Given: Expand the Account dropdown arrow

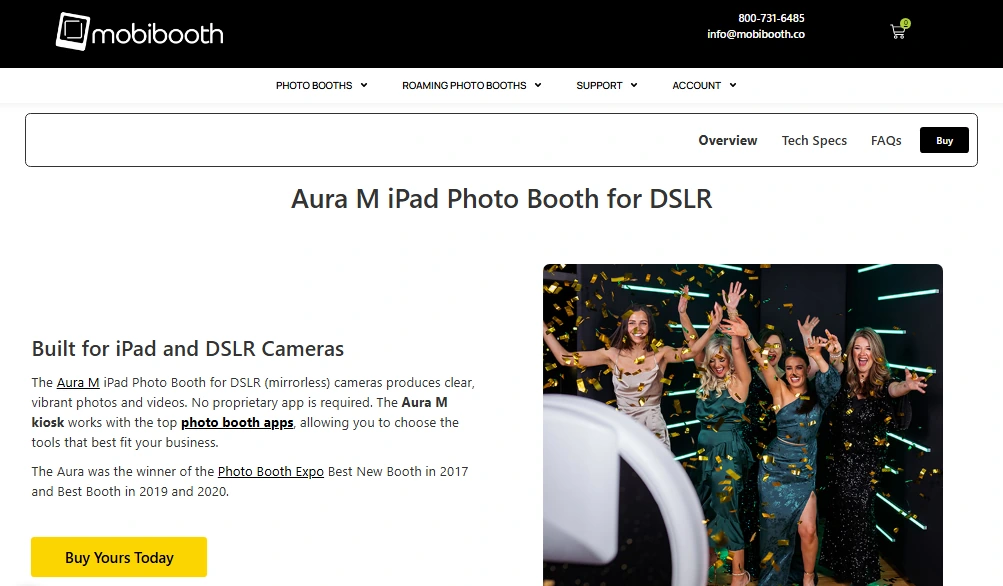Looking at the screenshot, I should (733, 85).
